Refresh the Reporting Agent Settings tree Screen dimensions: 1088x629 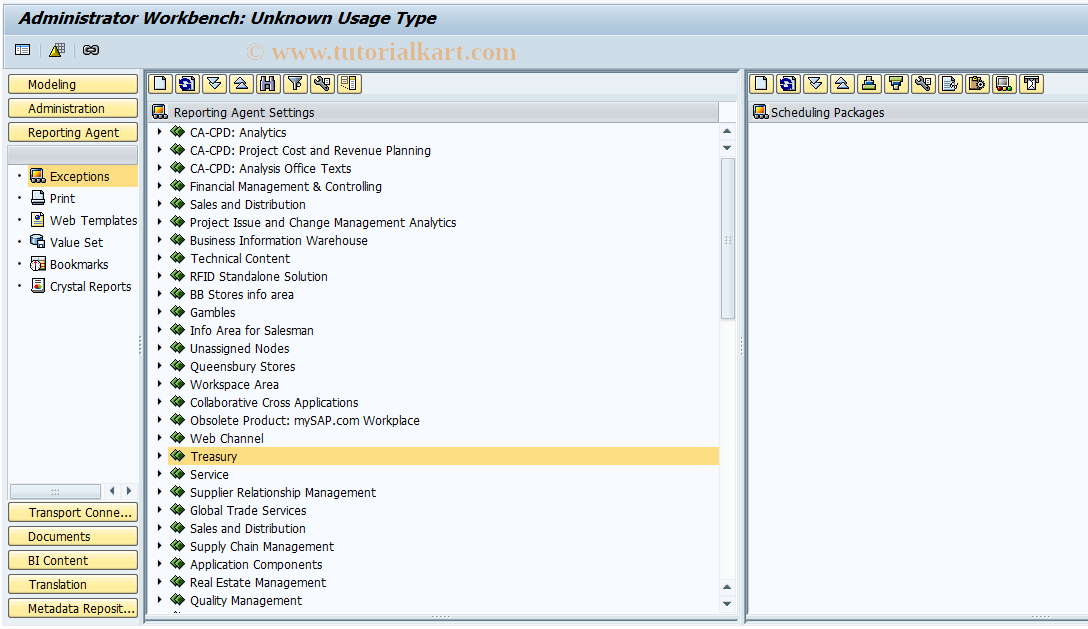click(x=187, y=84)
